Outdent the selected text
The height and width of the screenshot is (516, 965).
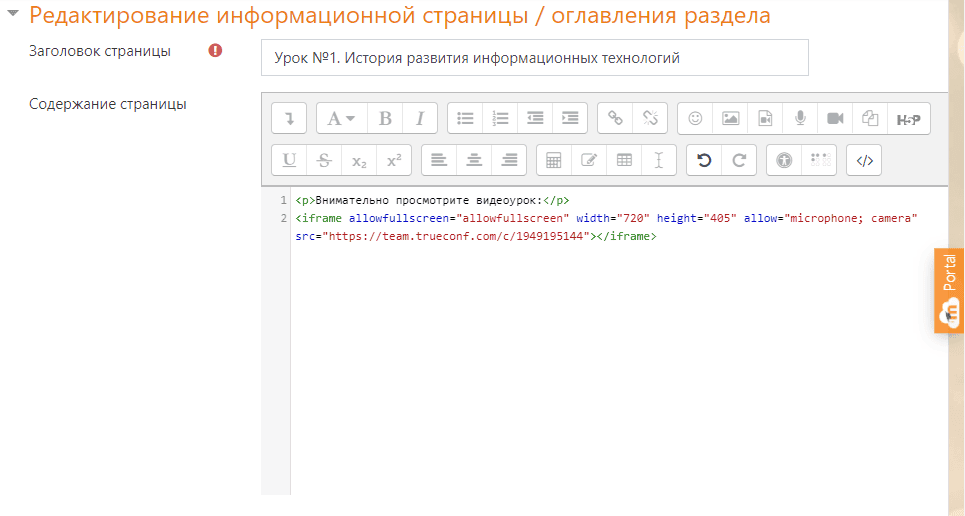535,118
